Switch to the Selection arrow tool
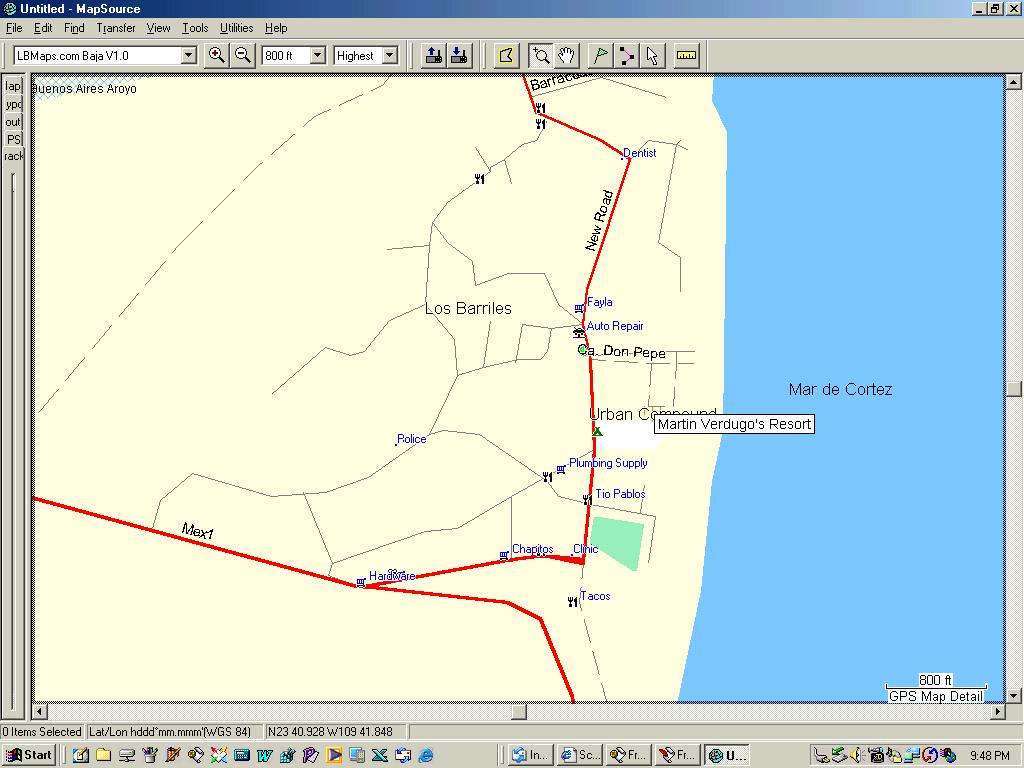 [652, 56]
